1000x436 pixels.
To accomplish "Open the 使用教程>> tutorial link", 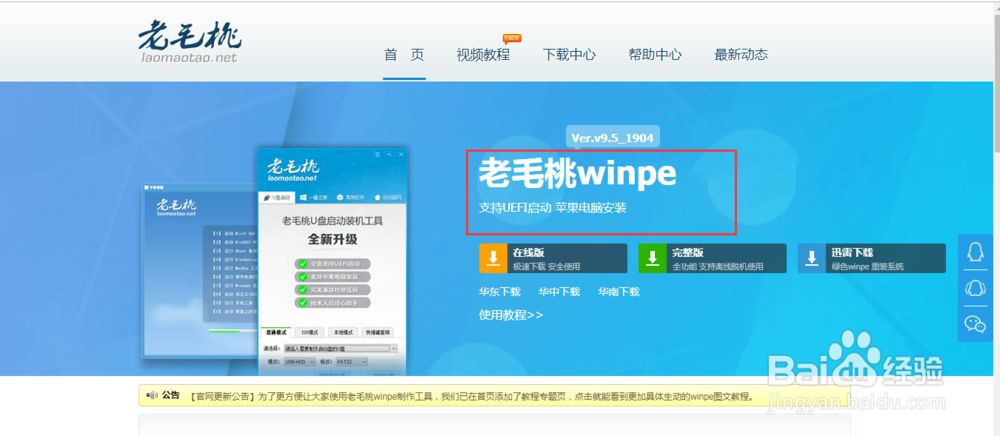I will (x=511, y=315).
